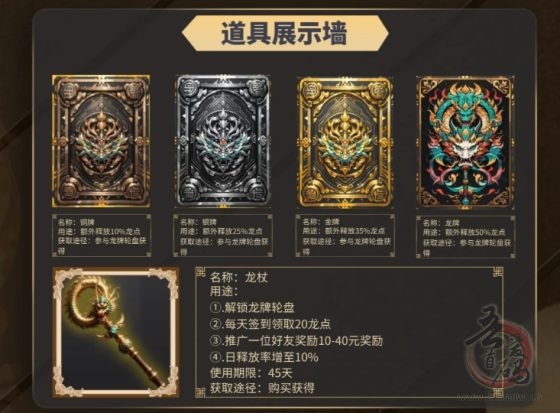Image resolution: width=560 pixels, height=413 pixels.
Task: Click the 金牌 description box with 35%龙点
Action: pyautogui.click(x=345, y=235)
